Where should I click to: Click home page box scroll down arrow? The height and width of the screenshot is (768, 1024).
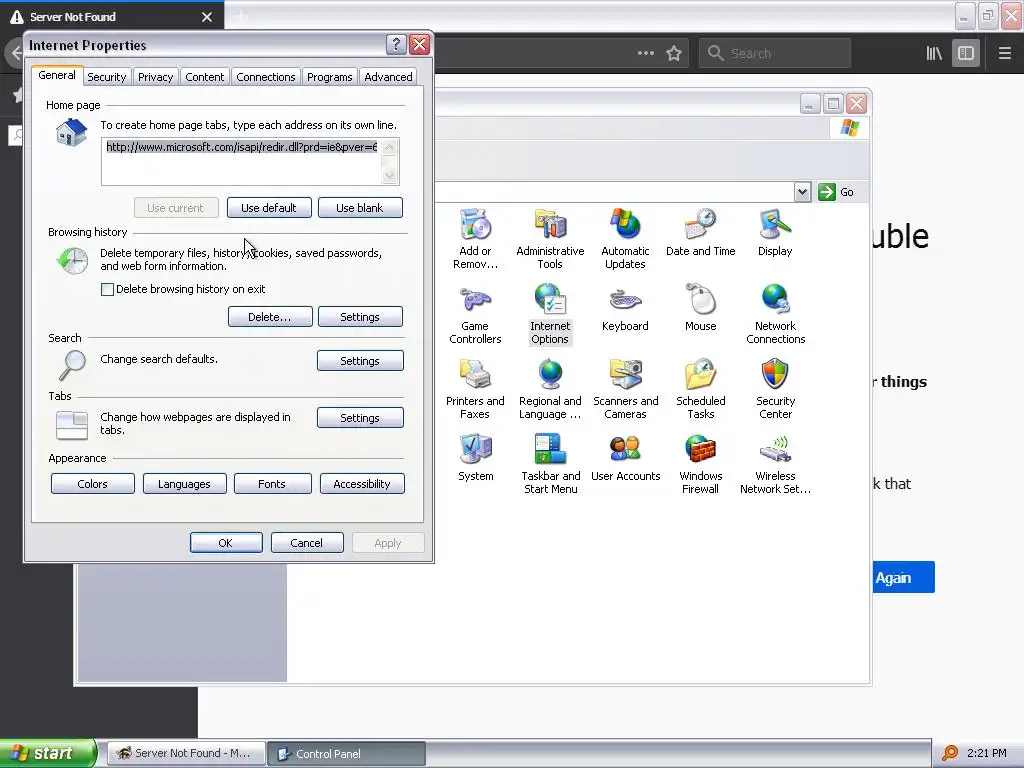pyautogui.click(x=390, y=176)
